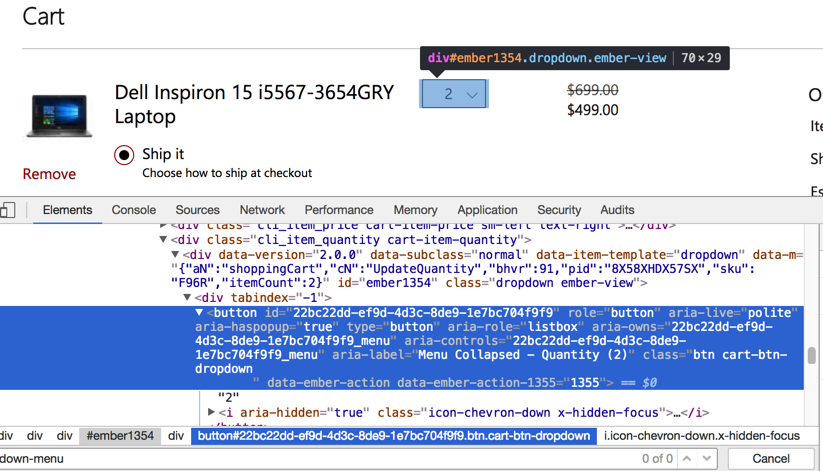Collapse the data-version 2.0.0 div node
The image size is (823, 471).
click(175, 254)
